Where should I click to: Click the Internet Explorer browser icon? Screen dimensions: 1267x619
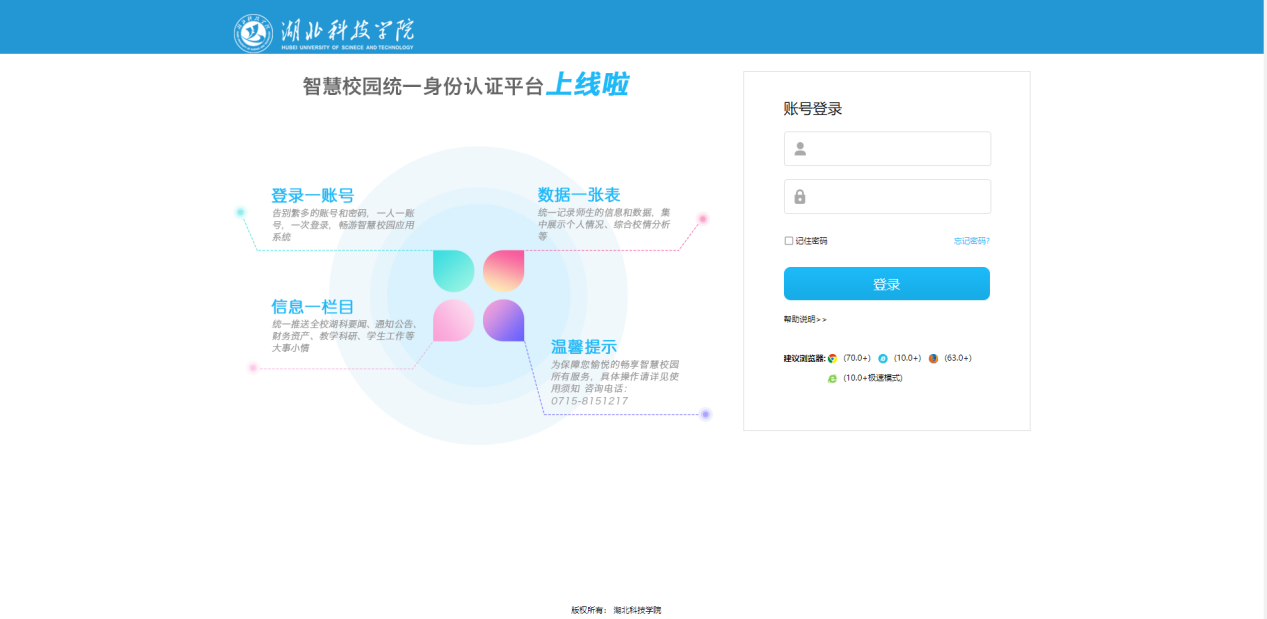tap(883, 358)
